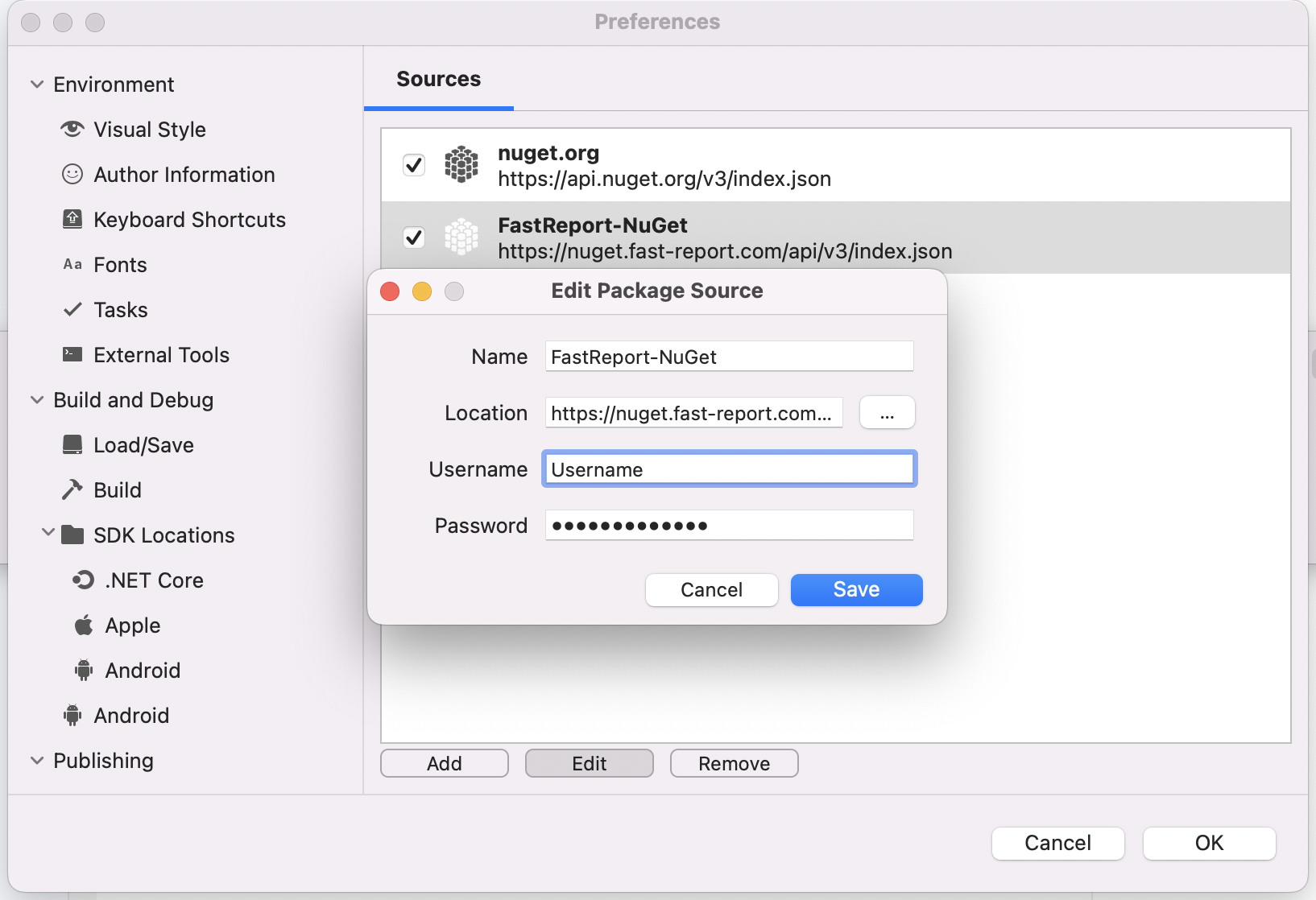
Task: Click the Password input field
Action: 730,525
